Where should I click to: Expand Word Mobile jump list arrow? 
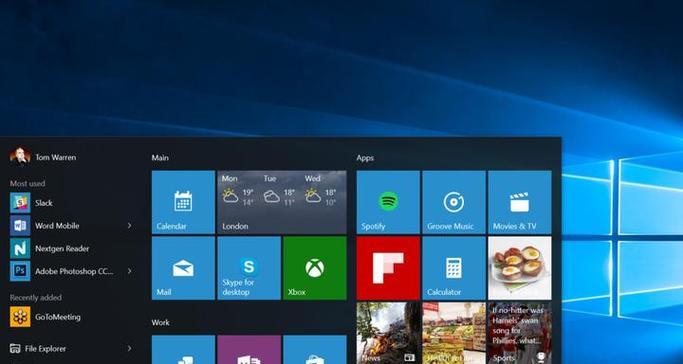click(x=129, y=226)
